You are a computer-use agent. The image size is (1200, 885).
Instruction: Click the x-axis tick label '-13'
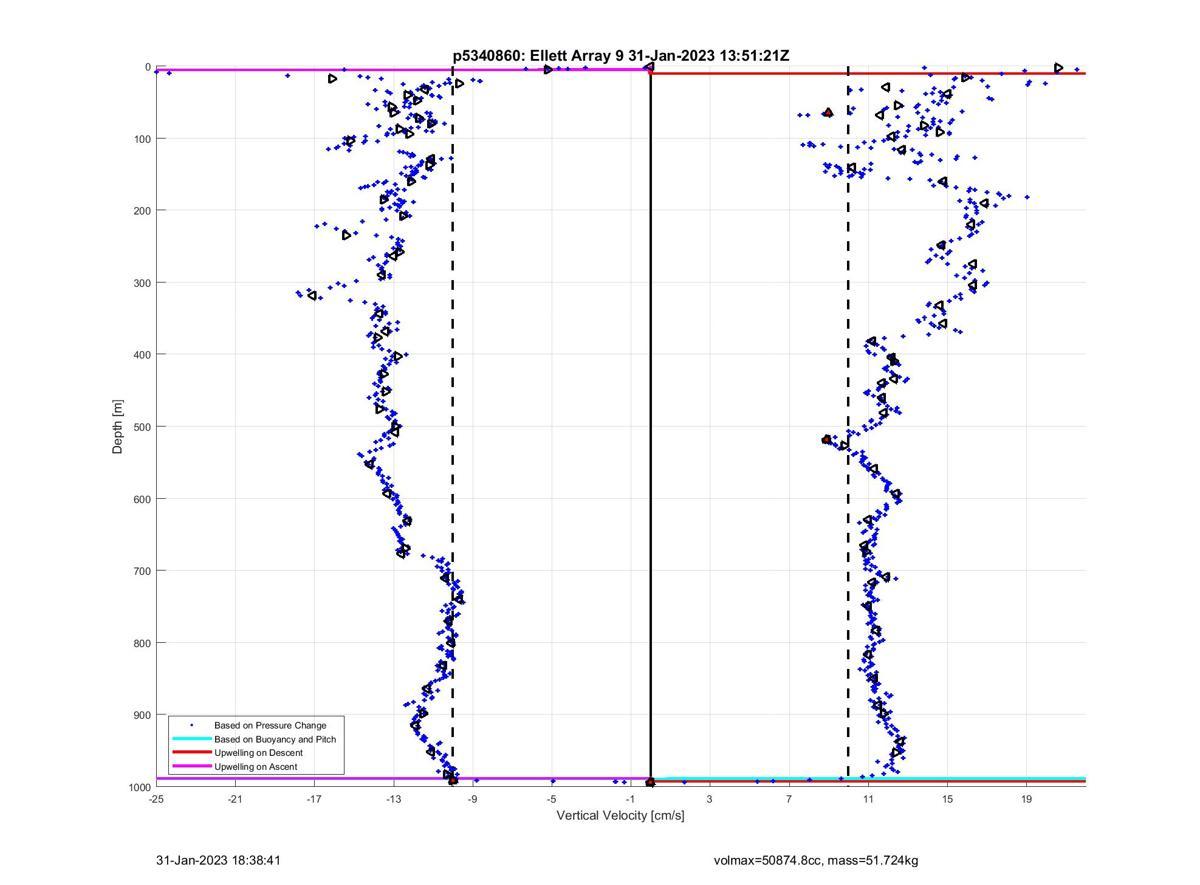click(393, 799)
